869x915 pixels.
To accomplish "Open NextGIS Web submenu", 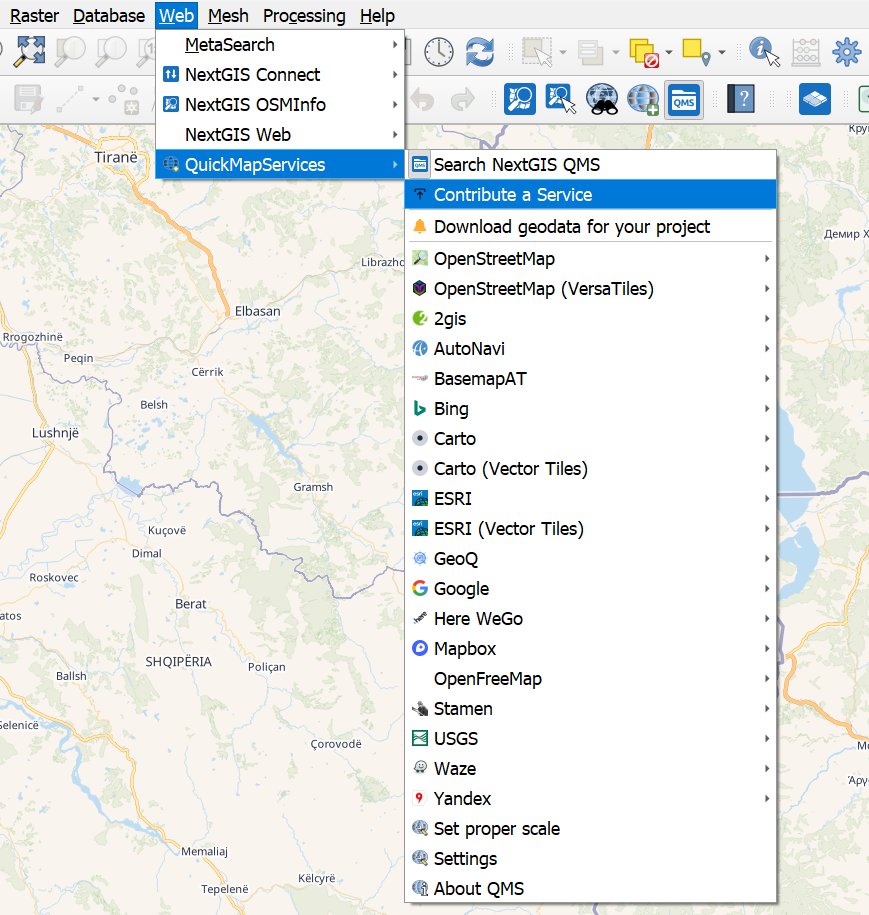I will click(280, 135).
